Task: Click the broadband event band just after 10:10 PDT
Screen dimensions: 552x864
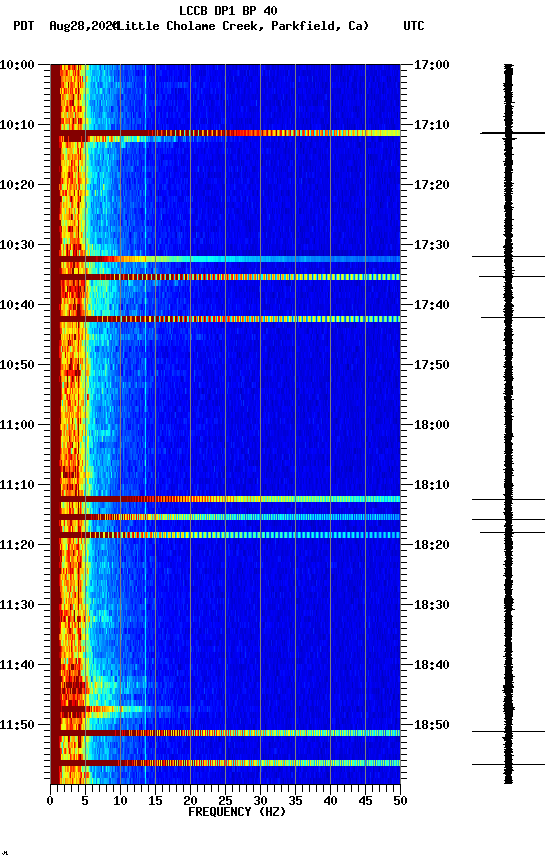Action: click(225, 133)
